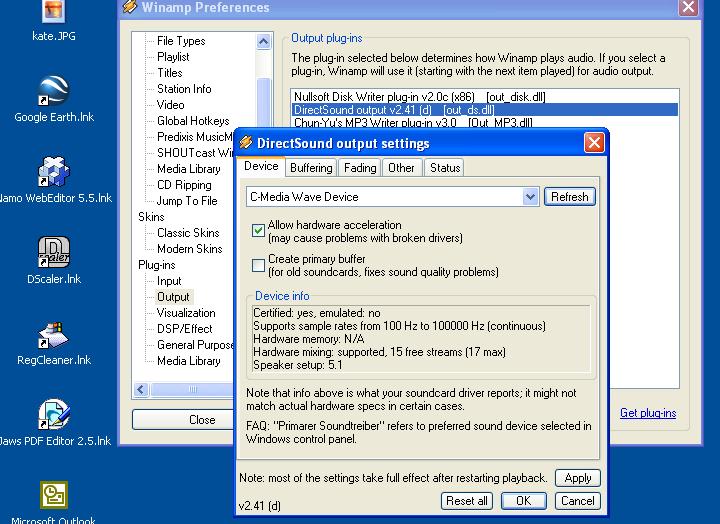Click the Reset all button
This screenshot has height=524, width=720.
(467, 501)
